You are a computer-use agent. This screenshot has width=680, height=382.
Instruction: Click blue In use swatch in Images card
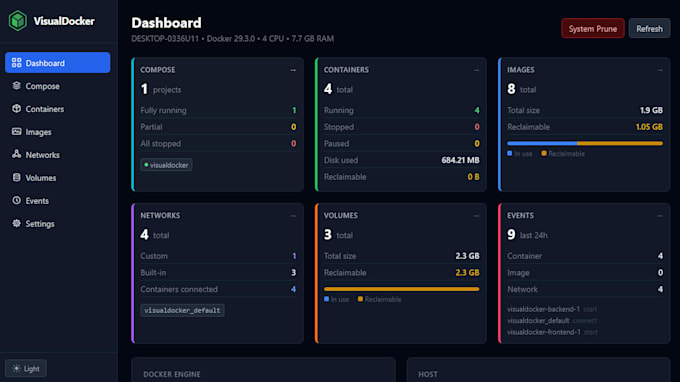pos(510,153)
